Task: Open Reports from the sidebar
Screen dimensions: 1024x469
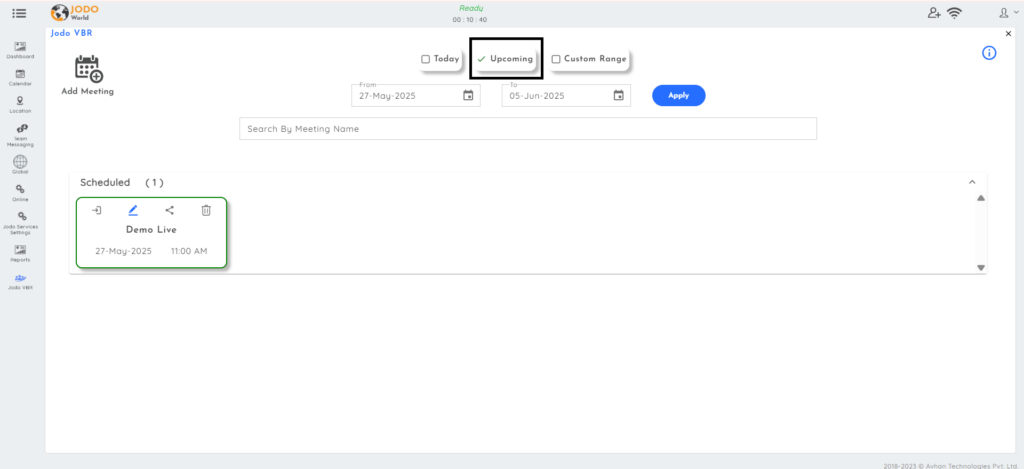Action: point(20,253)
